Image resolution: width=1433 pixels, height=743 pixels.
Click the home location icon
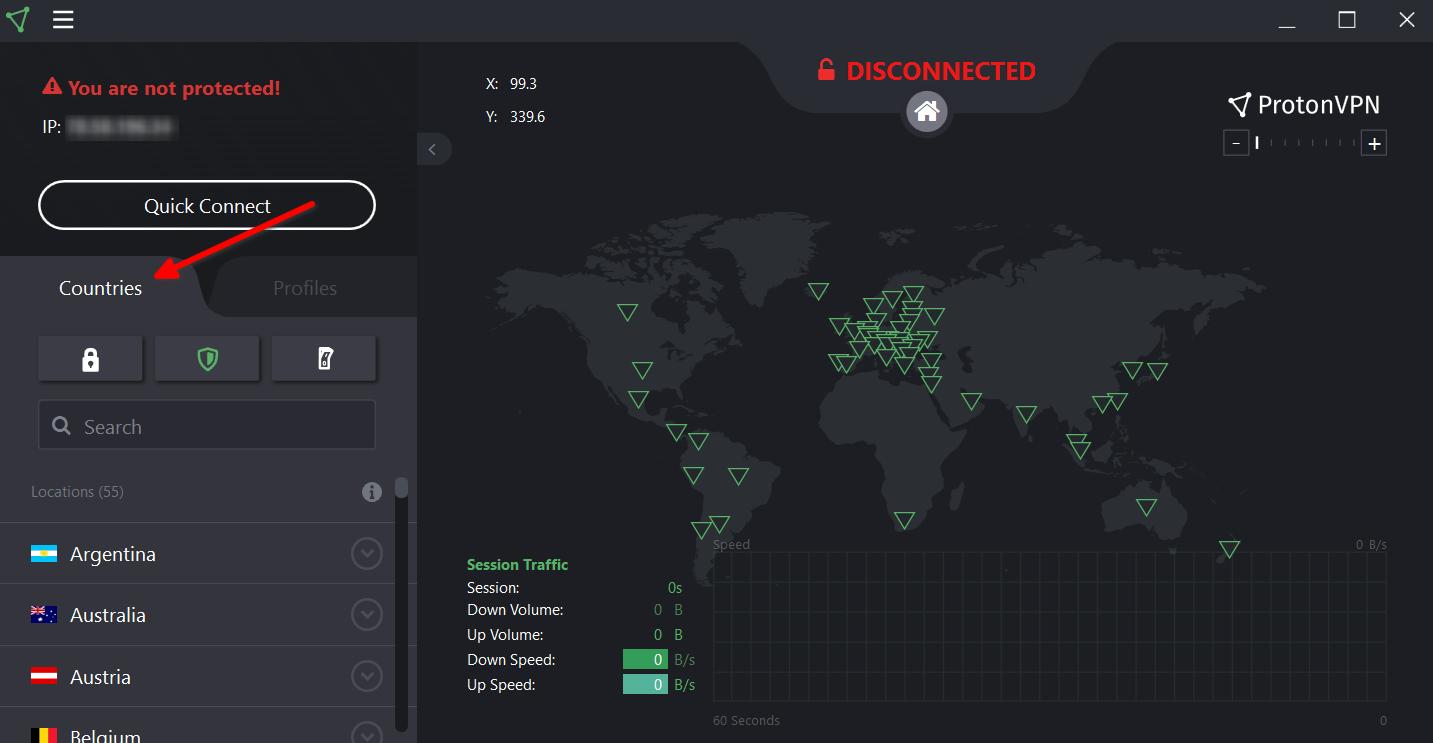coord(927,111)
